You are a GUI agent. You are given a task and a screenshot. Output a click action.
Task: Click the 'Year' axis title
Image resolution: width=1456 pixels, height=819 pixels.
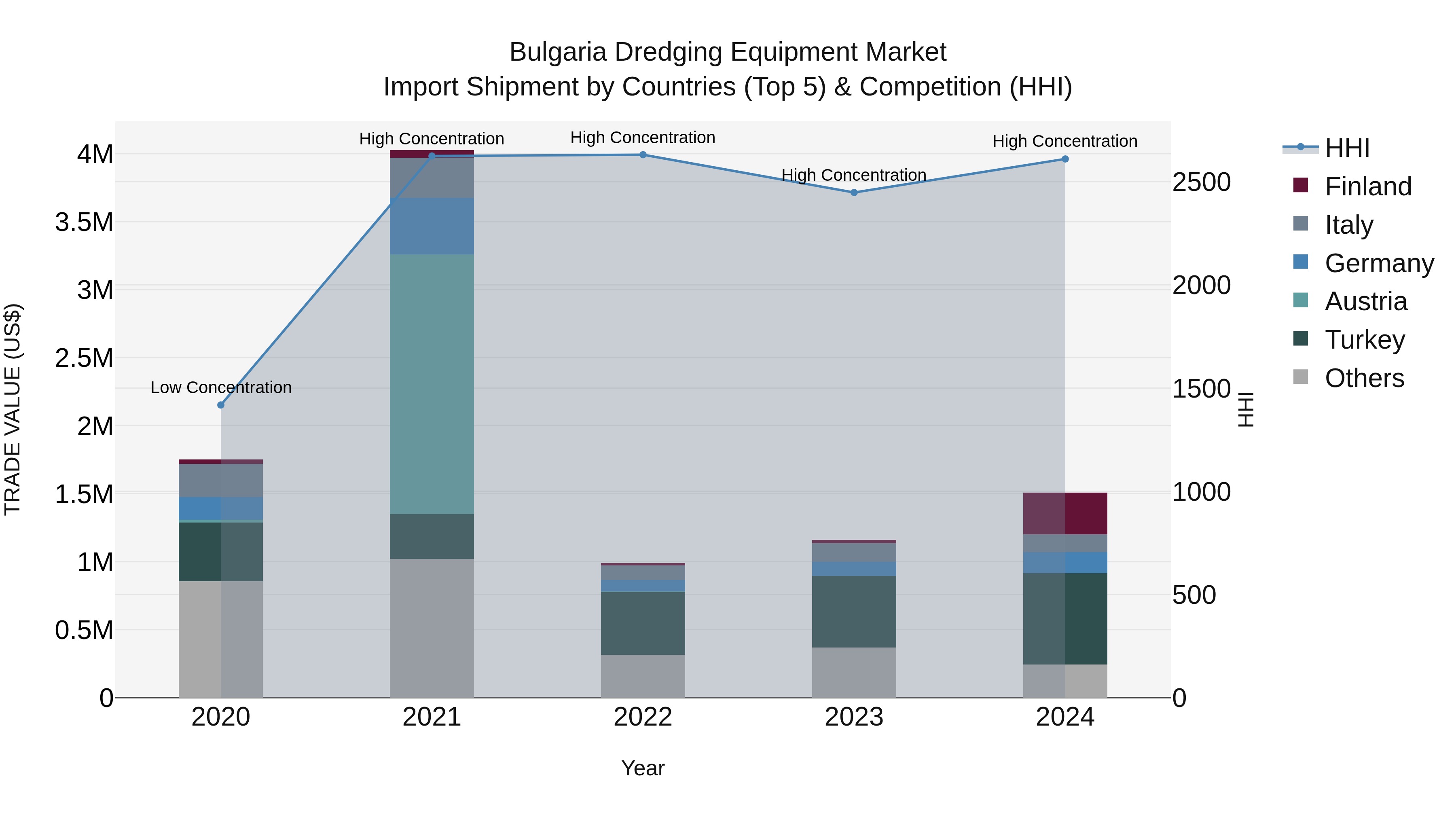(x=643, y=769)
